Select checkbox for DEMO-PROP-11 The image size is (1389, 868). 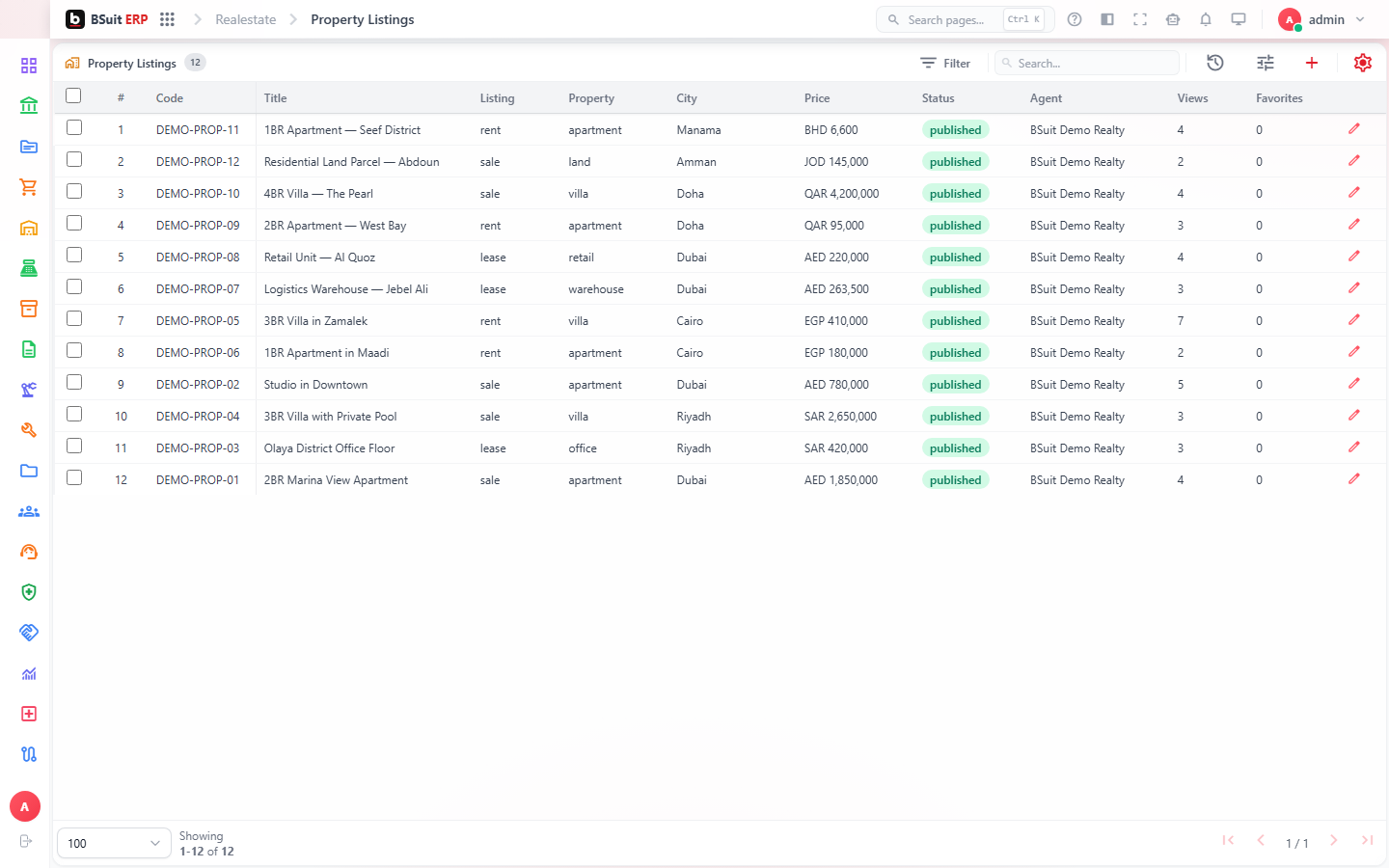pos(74,127)
